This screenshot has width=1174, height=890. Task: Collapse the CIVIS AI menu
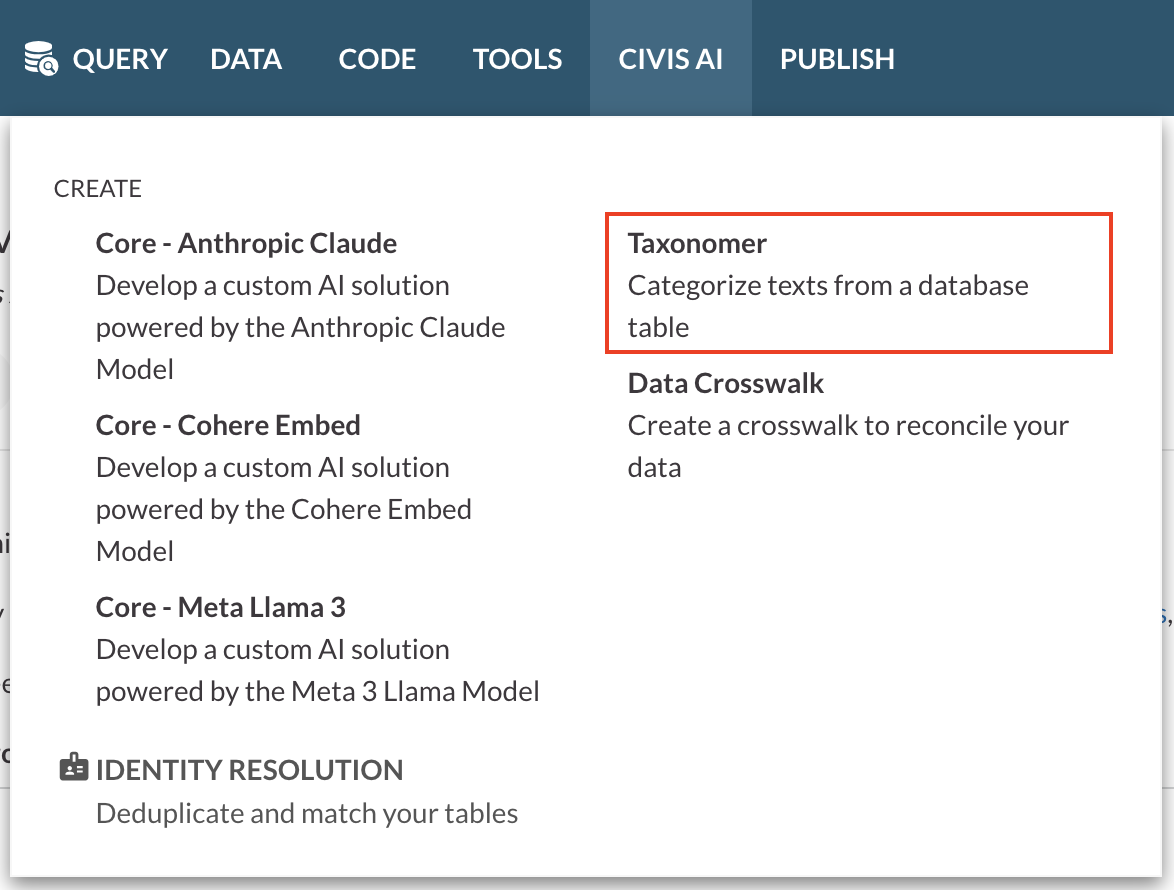(670, 59)
